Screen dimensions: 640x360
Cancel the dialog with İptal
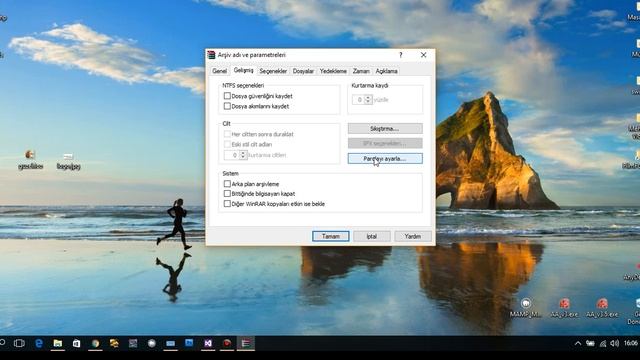click(x=371, y=236)
